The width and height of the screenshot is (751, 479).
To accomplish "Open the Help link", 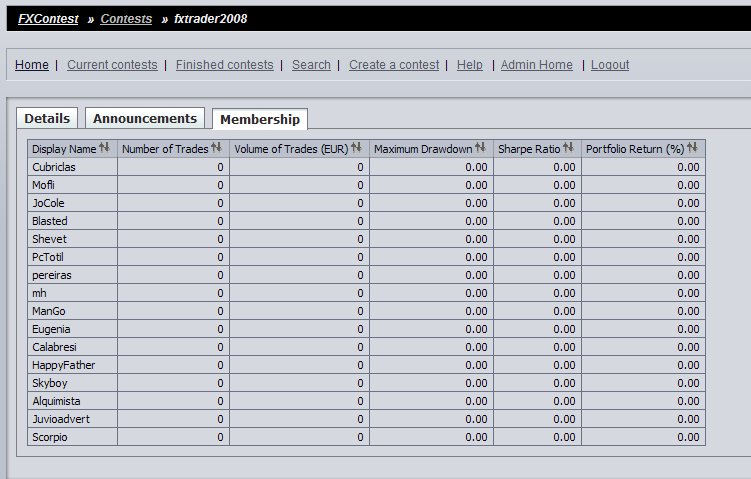I will 469,65.
